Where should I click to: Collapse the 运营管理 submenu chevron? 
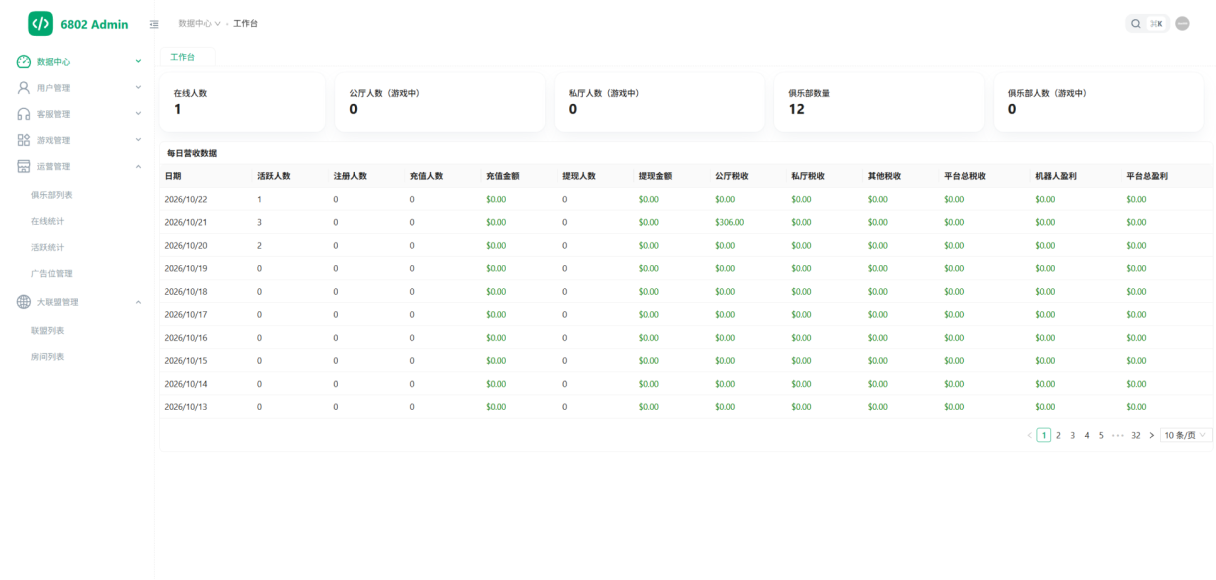(x=138, y=166)
